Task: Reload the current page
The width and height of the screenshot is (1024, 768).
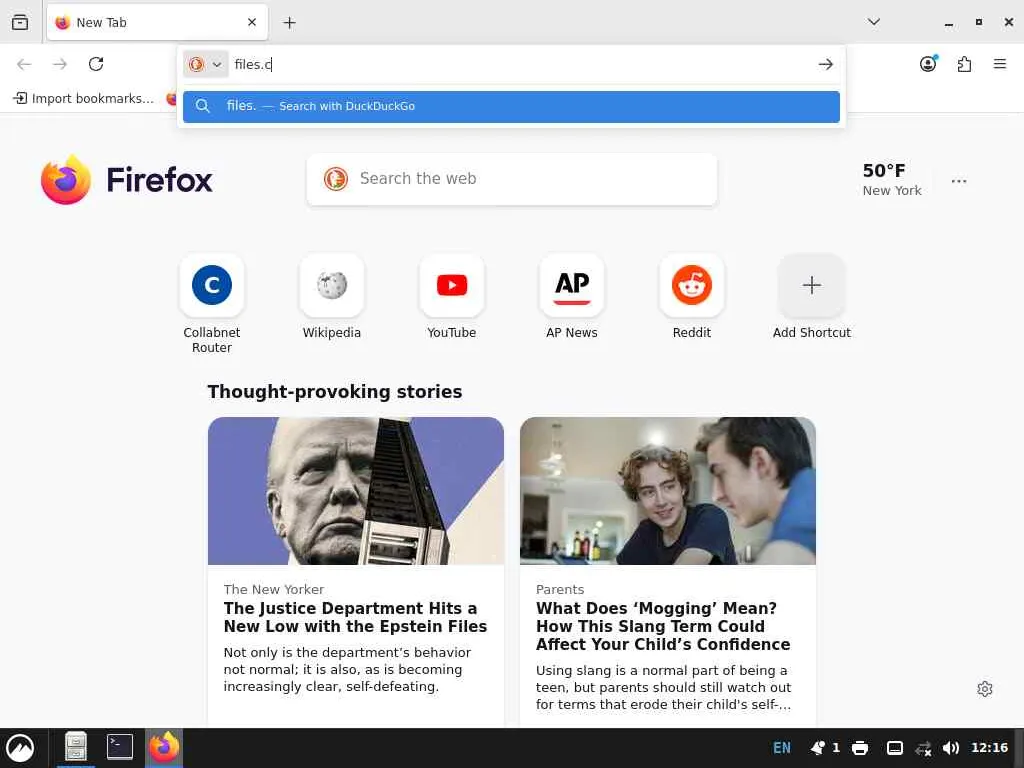Action: tap(96, 64)
